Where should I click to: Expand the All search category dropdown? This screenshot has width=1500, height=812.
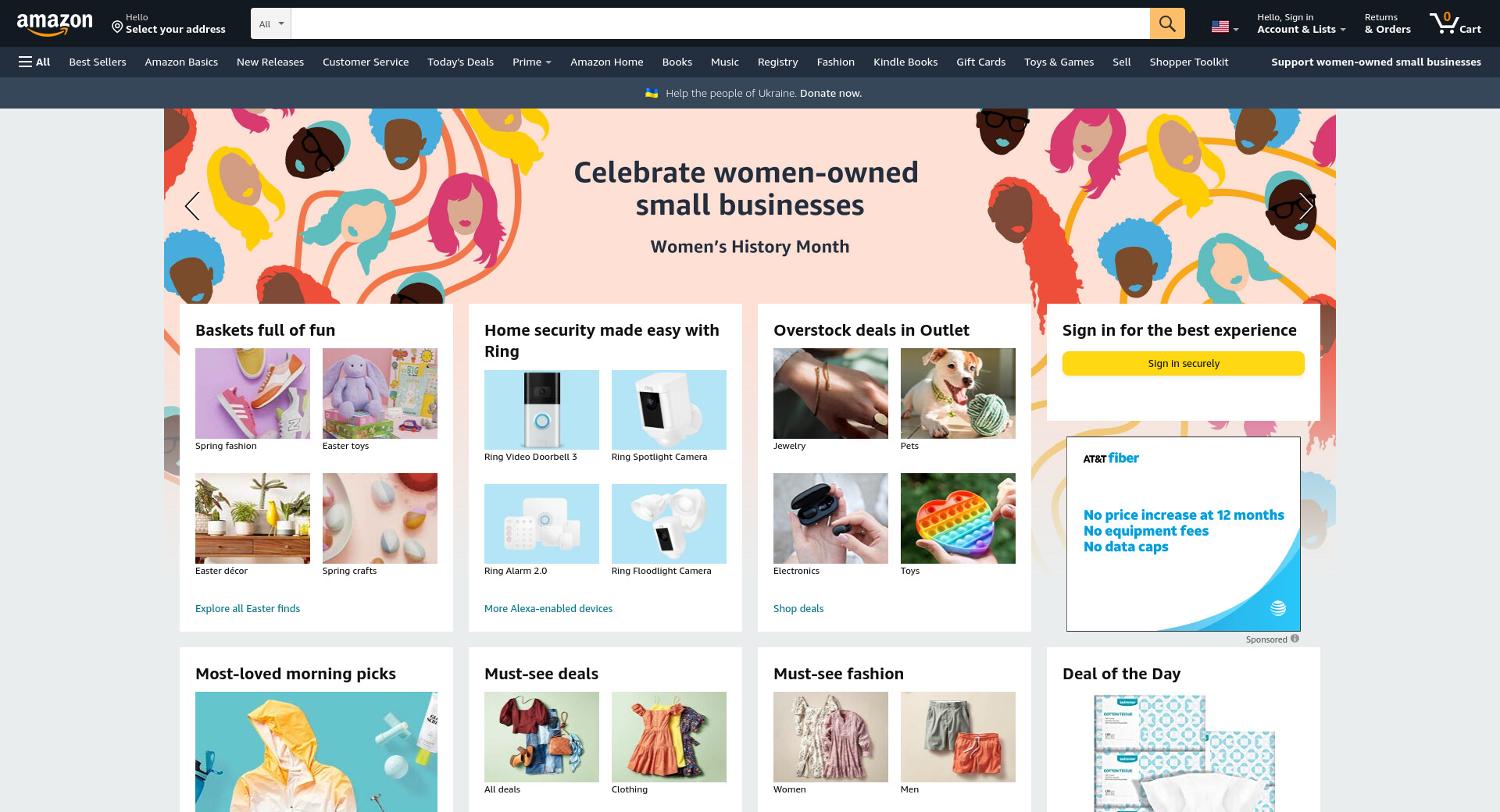[x=271, y=23]
